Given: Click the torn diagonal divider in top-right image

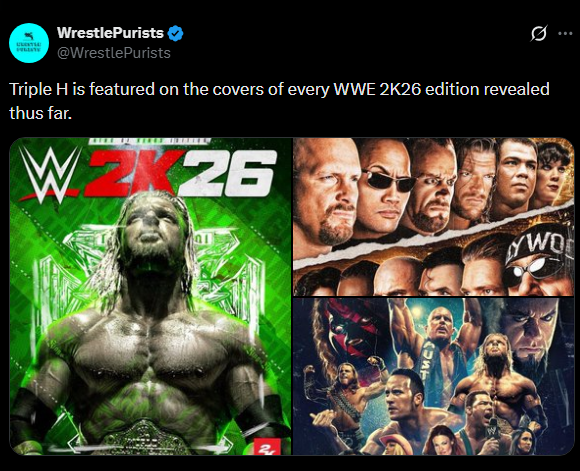Looking at the screenshot, I should coord(434,237).
